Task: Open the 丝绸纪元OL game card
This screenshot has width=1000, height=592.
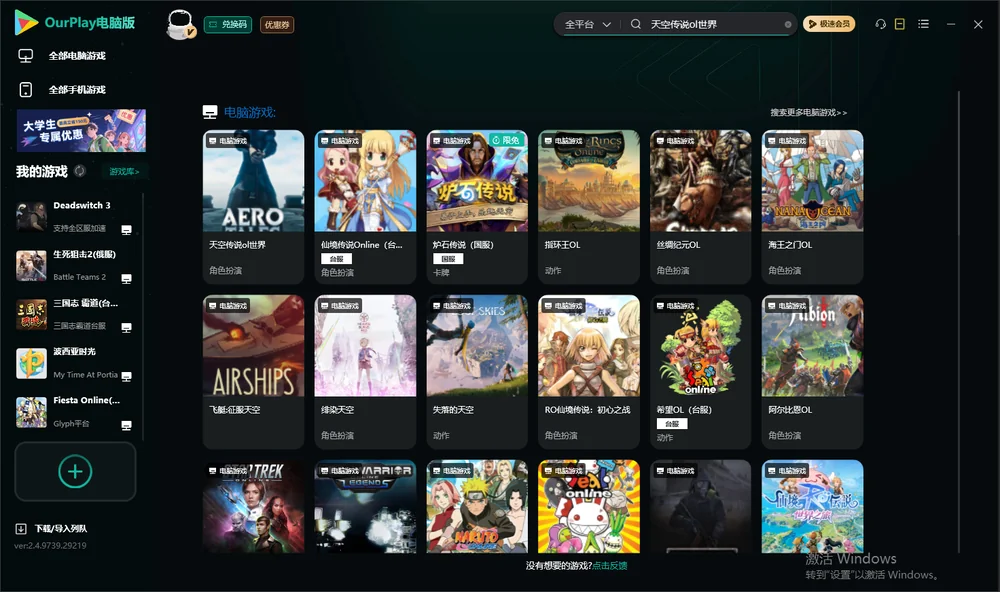Action: pyautogui.click(x=700, y=207)
